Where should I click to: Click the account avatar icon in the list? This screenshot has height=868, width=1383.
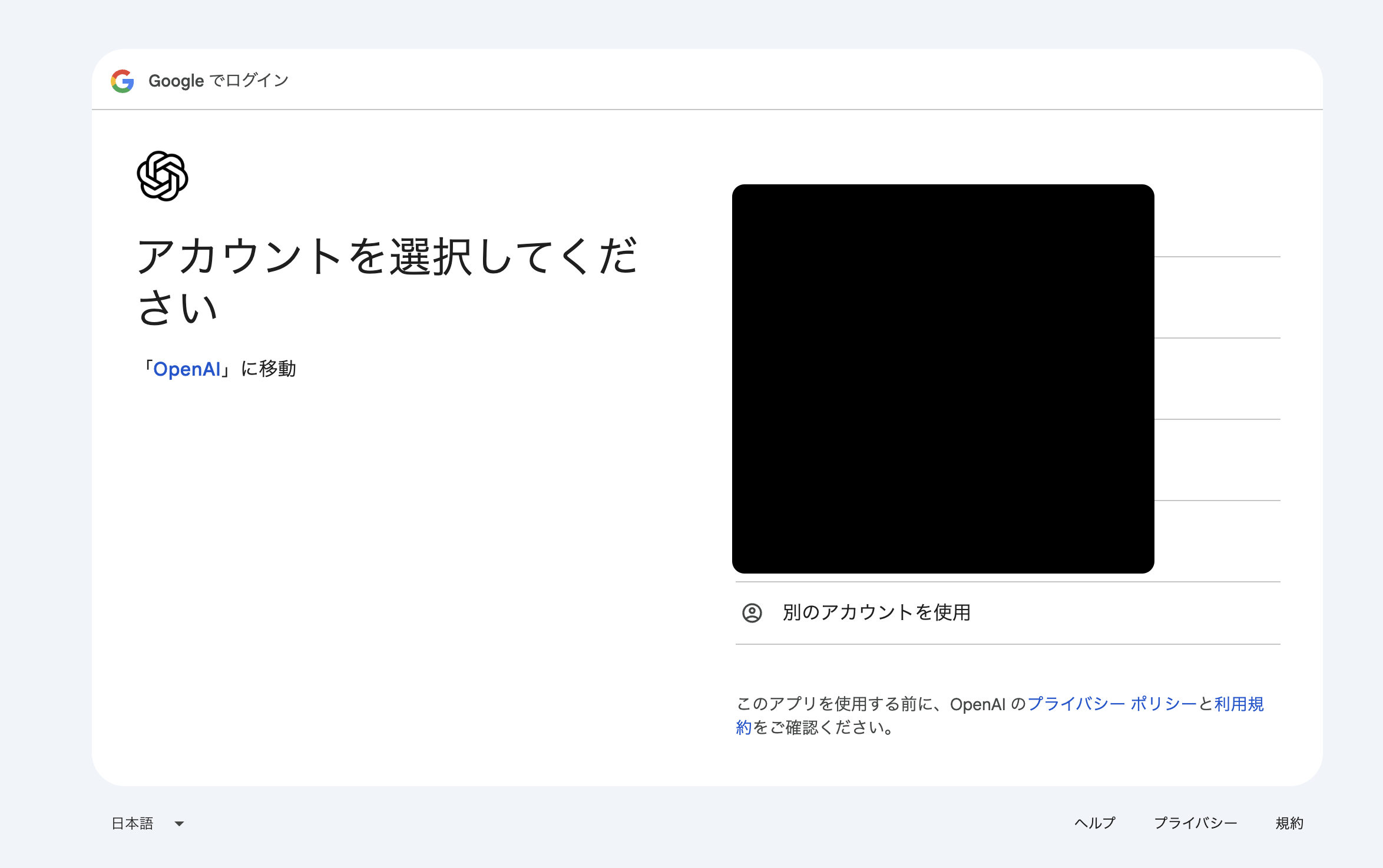pos(752,613)
